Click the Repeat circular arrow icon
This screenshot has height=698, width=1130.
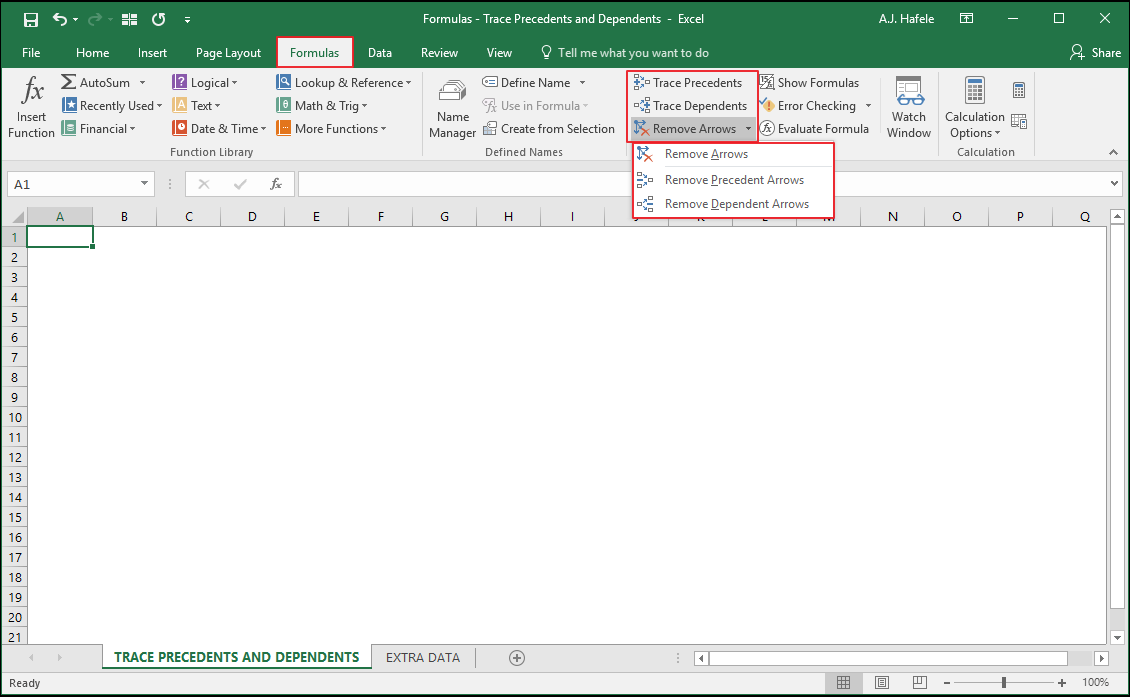pos(159,19)
